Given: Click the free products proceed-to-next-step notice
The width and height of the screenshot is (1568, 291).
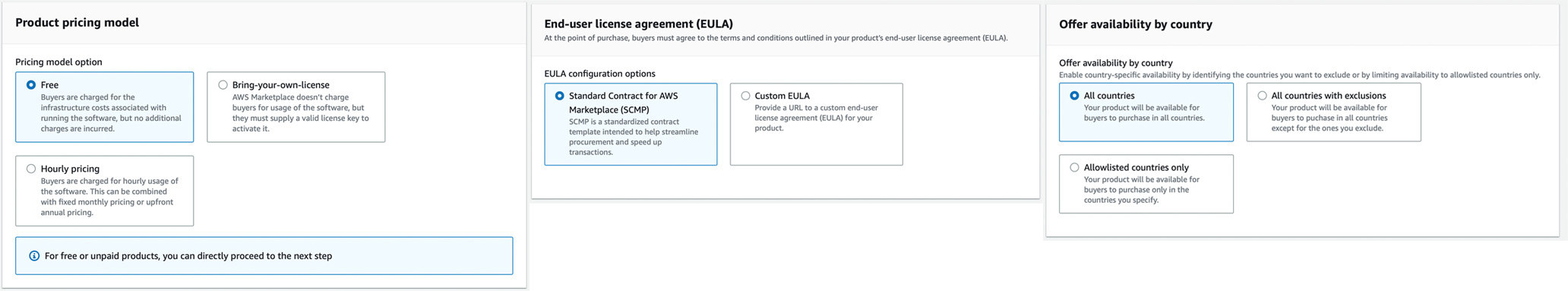Looking at the screenshot, I should point(264,256).
